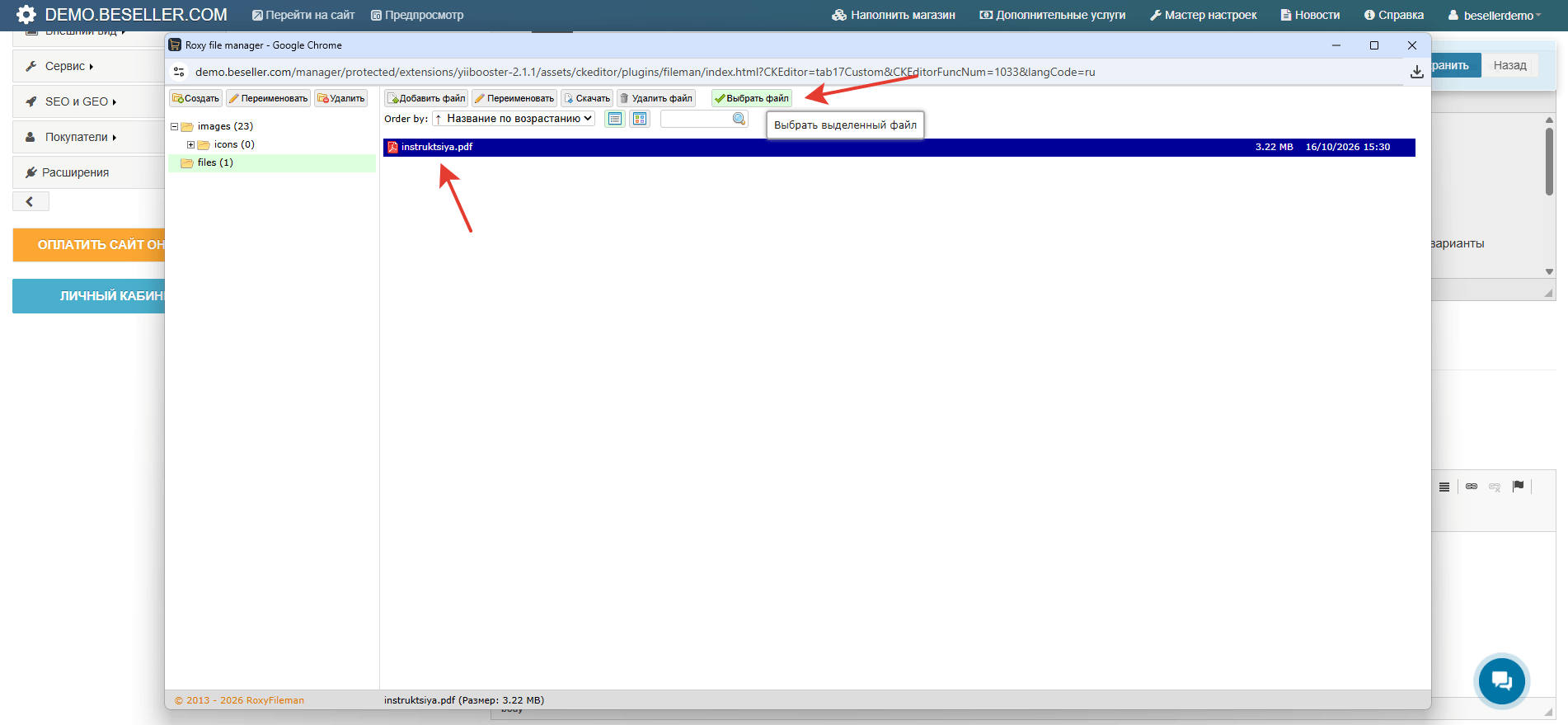Open "Предпросмотр" in admin header

(x=417, y=15)
